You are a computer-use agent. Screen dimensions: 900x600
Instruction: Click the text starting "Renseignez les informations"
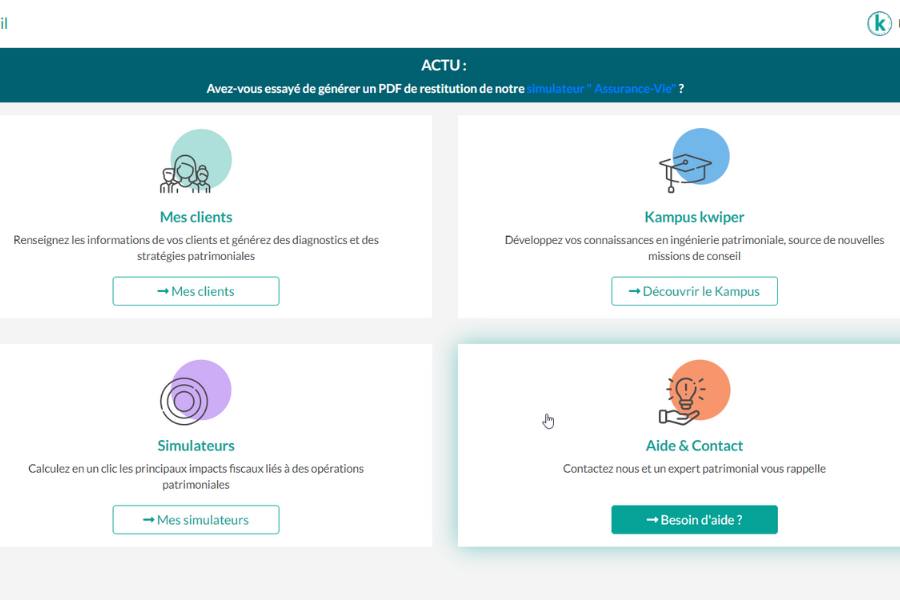pos(196,247)
